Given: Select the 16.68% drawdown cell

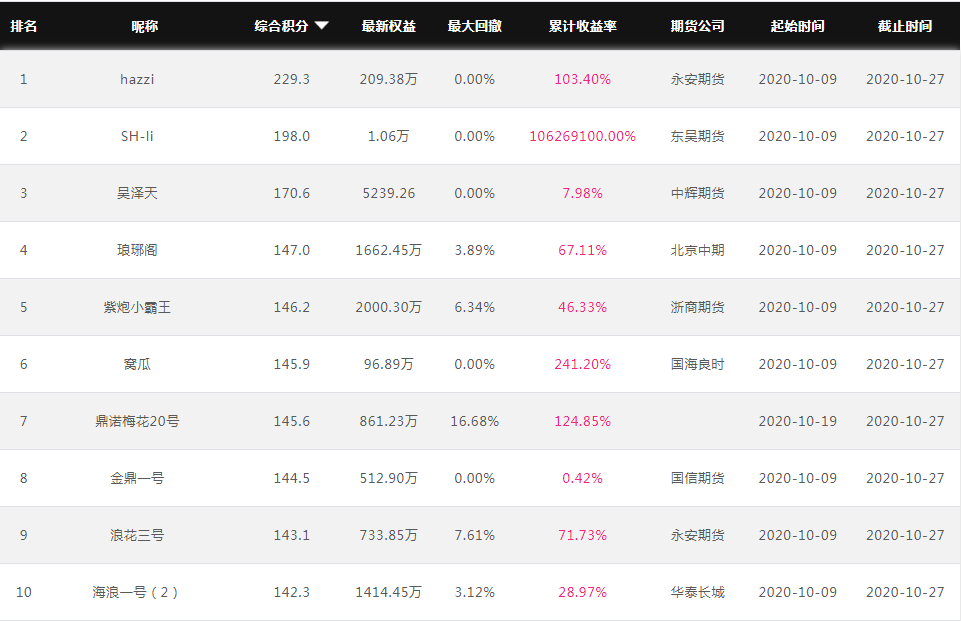Looking at the screenshot, I should (474, 421).
